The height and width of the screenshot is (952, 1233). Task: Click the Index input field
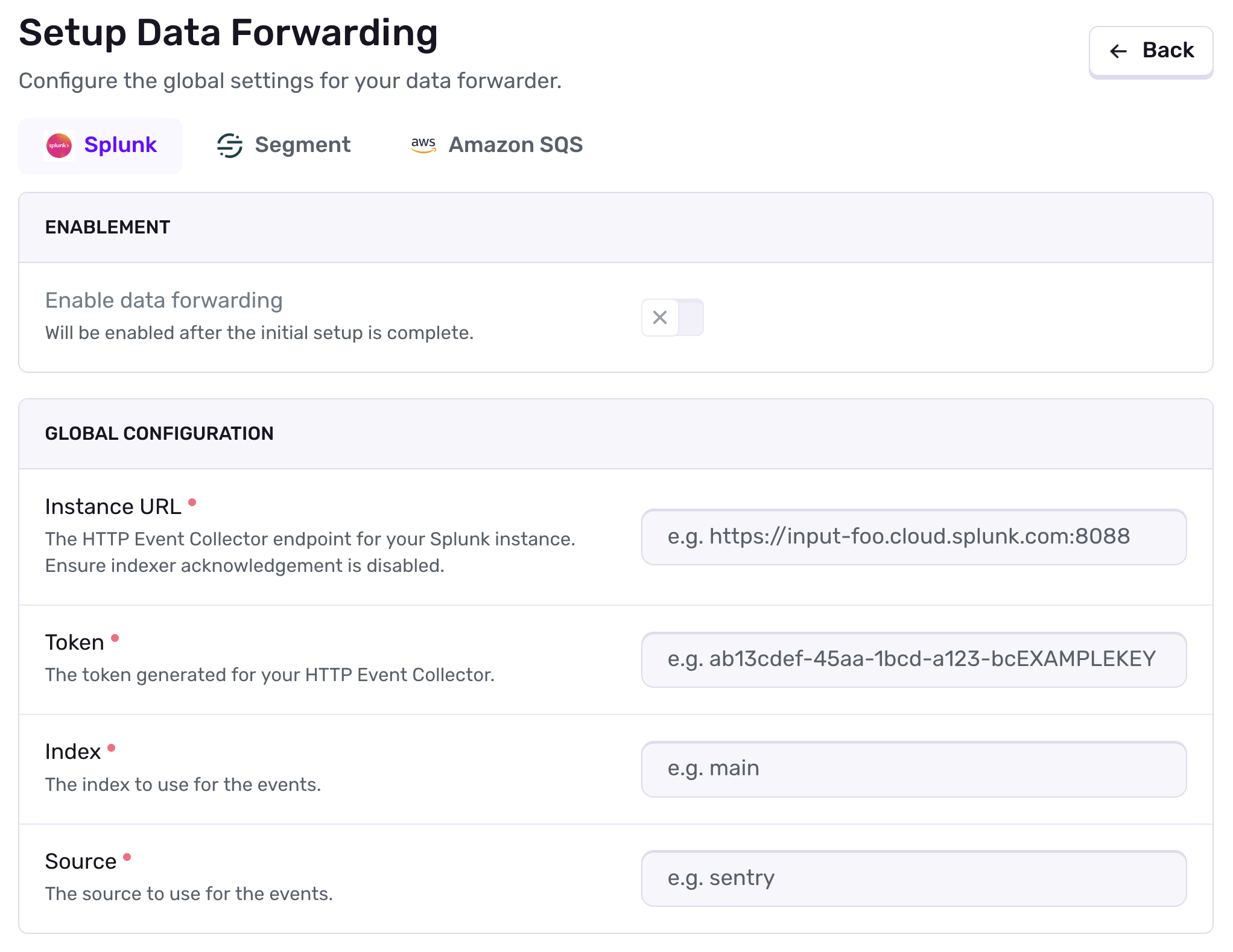[913, 769]
